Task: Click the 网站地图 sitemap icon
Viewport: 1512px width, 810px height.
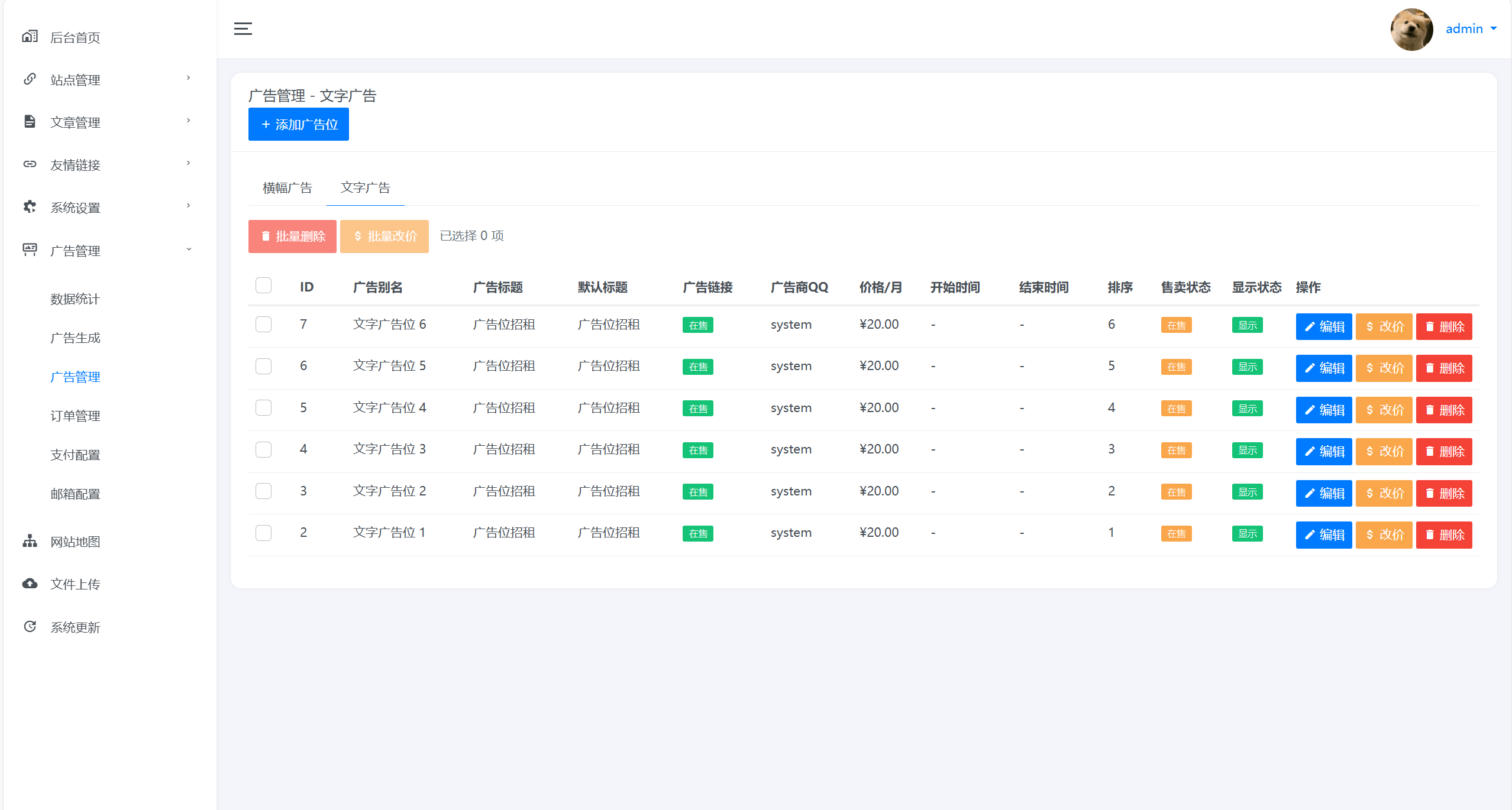Action: click(30, 541)
